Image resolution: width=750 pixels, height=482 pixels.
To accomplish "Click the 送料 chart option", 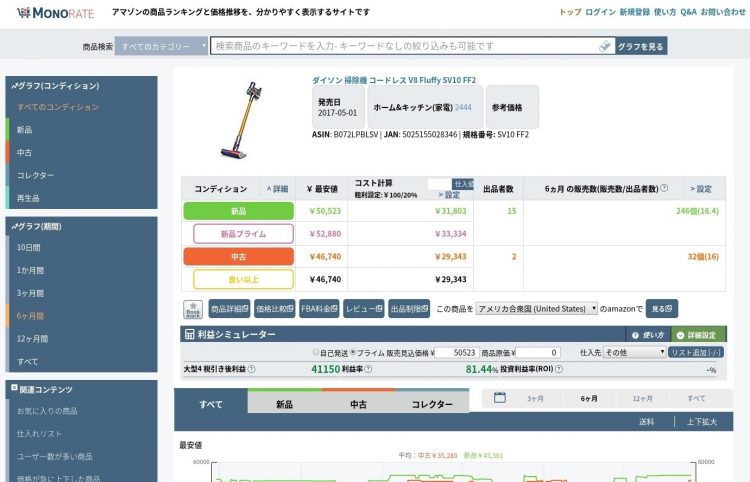I will (647, 422).
